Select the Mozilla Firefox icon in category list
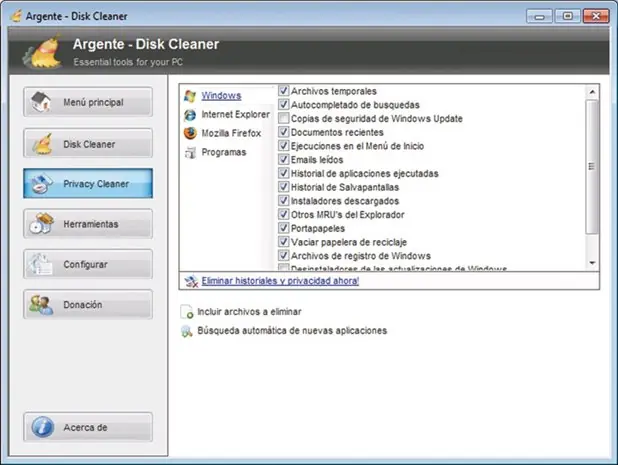 click(x=190, y=133)
